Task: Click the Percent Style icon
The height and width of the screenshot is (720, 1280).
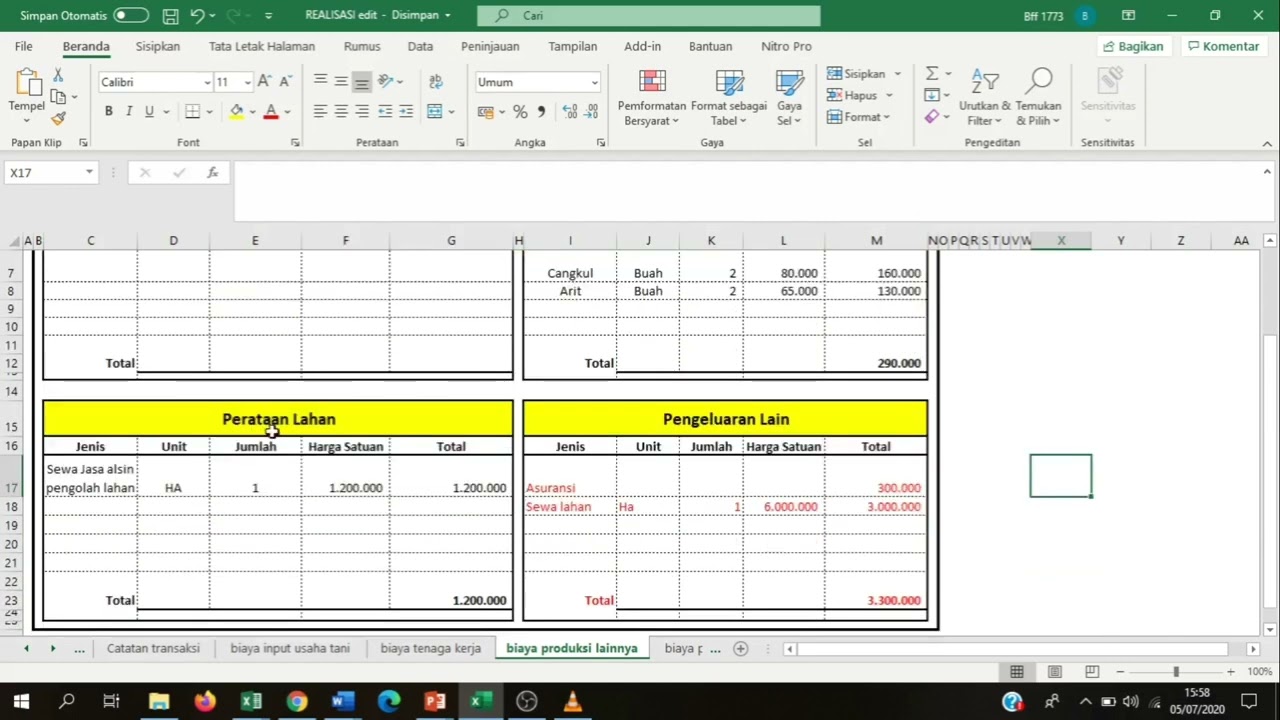Action: coord(520,112)
